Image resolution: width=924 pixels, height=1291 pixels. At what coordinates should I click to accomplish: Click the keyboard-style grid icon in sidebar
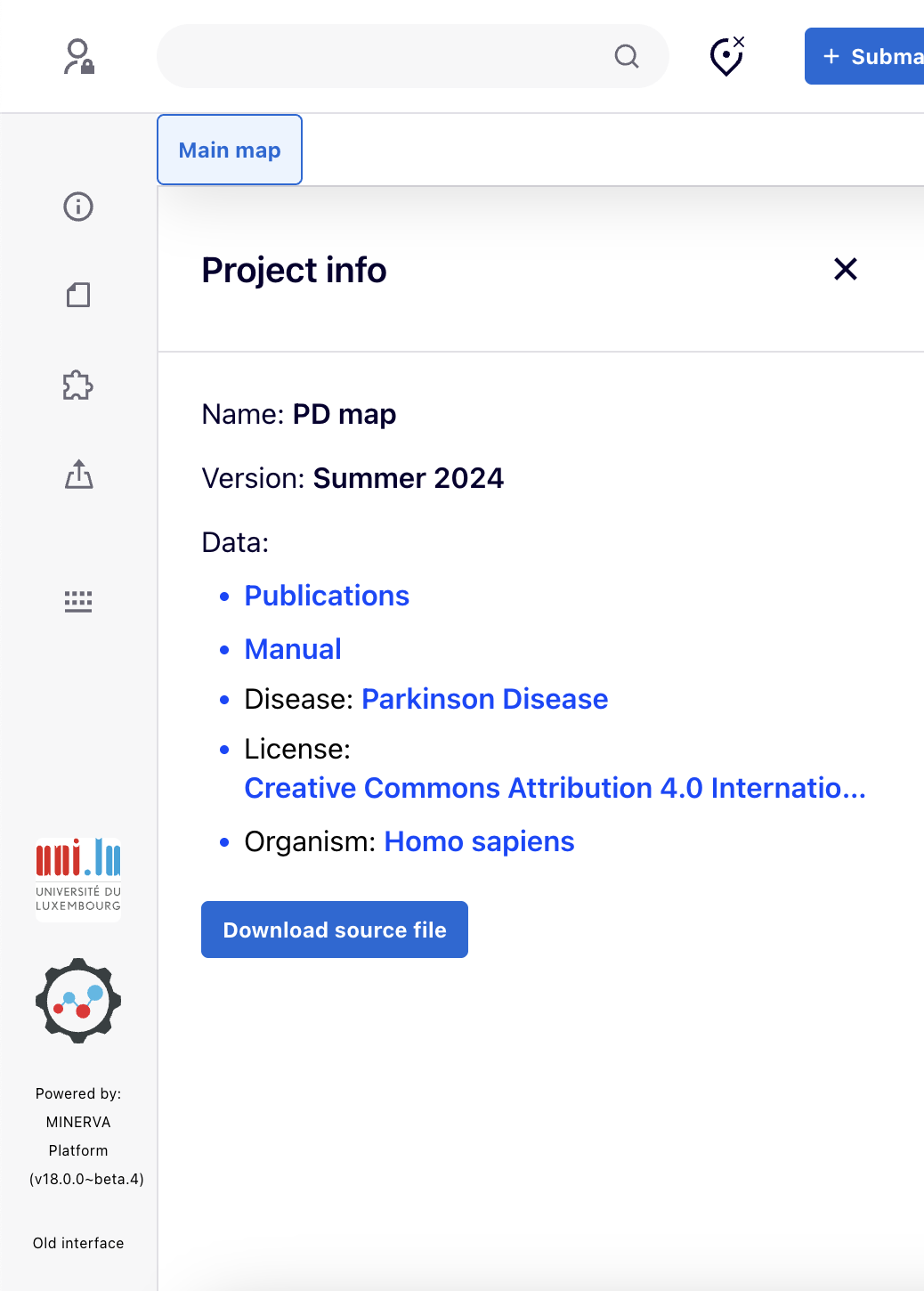[x=78, y=601]
